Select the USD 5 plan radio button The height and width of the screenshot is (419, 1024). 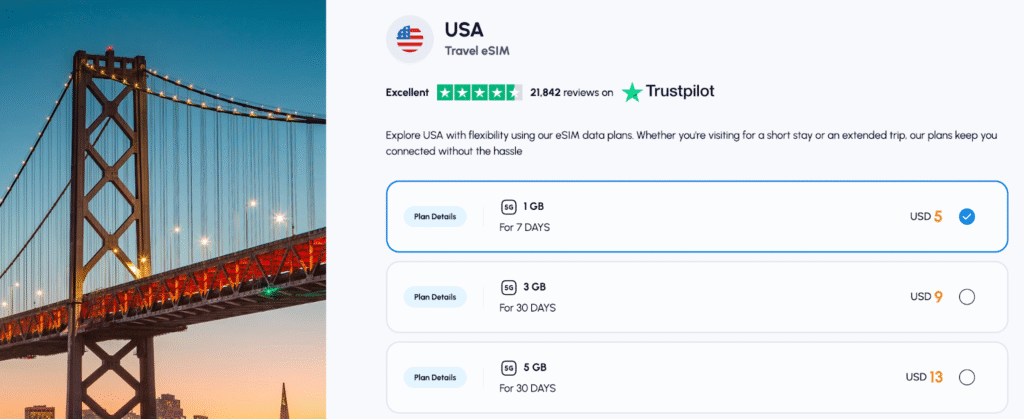(x=966, y=216)
